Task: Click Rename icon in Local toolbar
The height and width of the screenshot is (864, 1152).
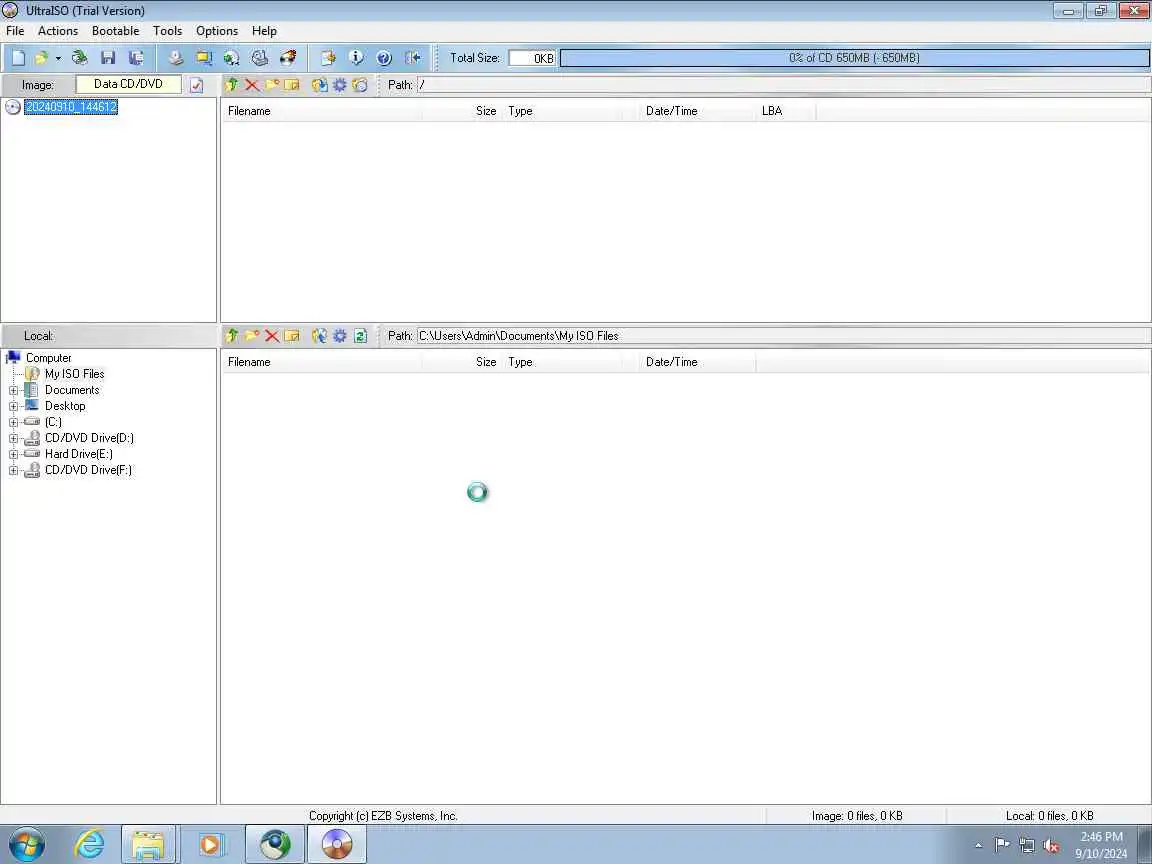Action: pyautogui.click(x=292, y=336)
